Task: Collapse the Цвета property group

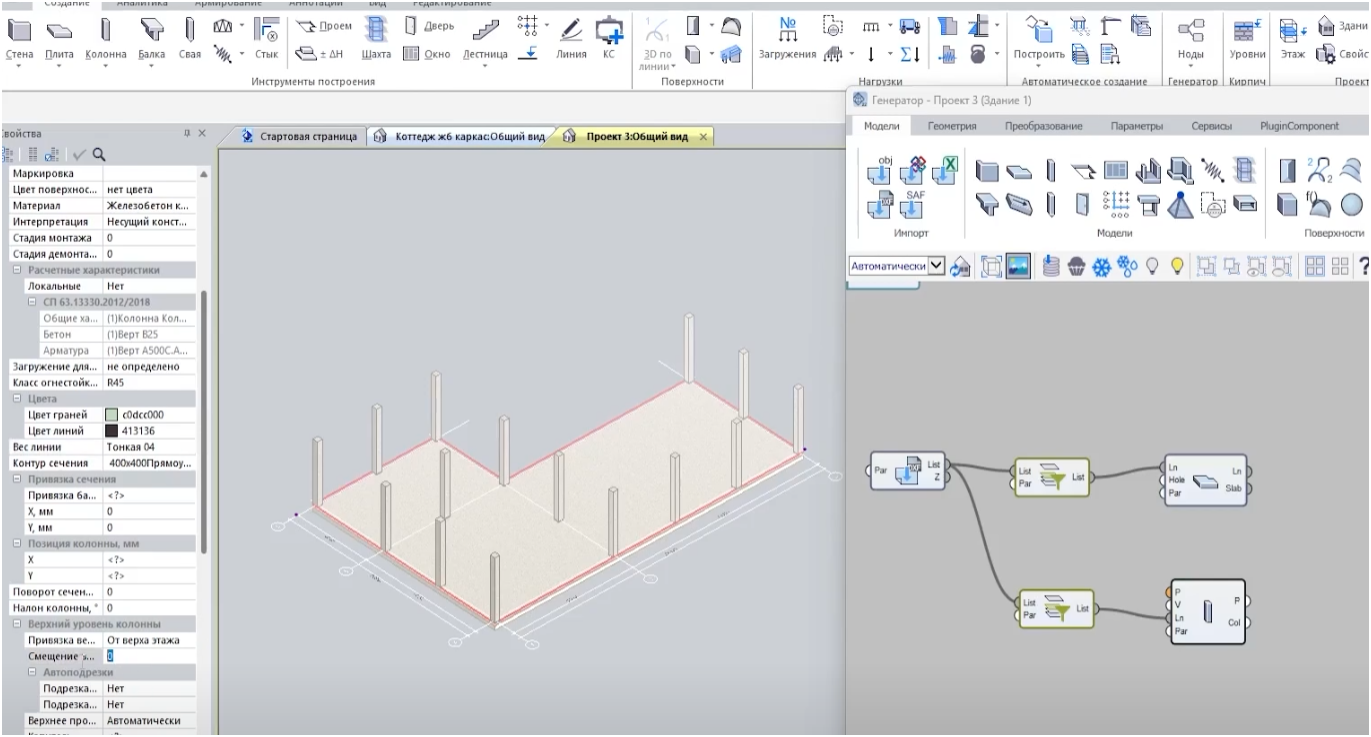Action: coord(17,399)
